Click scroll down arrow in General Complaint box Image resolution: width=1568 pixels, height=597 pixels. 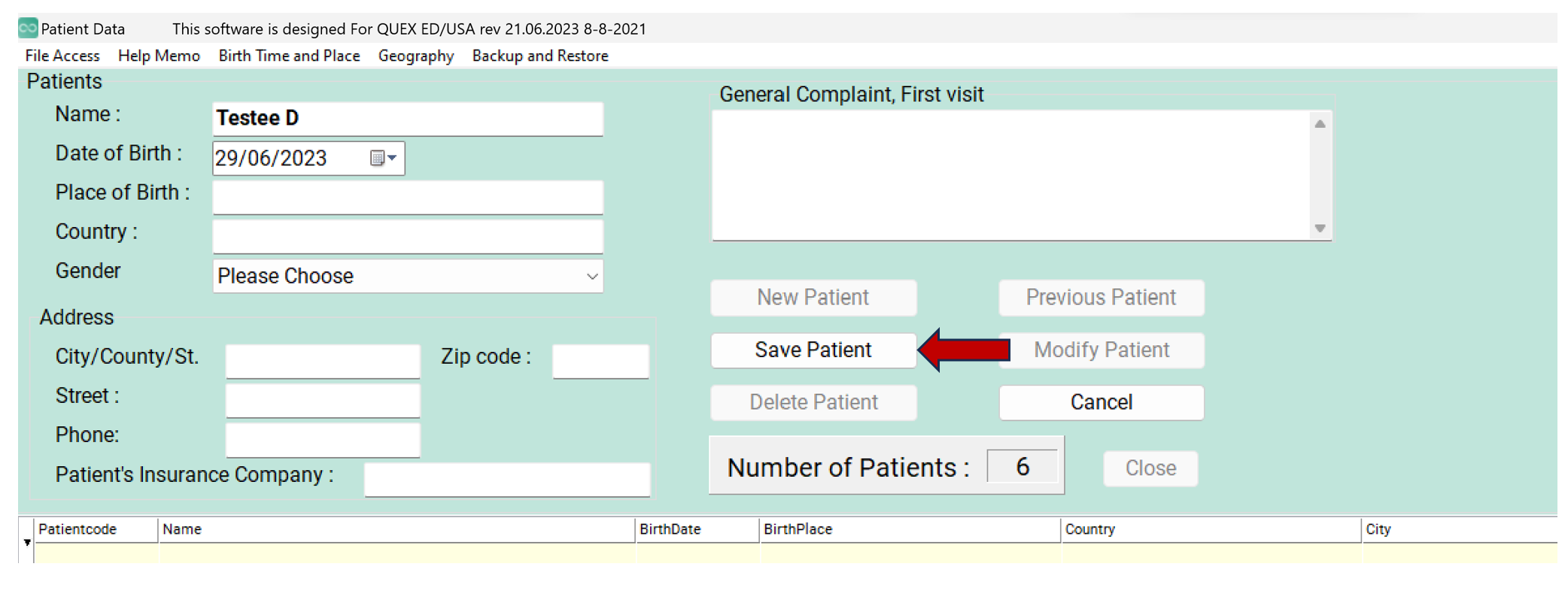tap(1320, 228)
